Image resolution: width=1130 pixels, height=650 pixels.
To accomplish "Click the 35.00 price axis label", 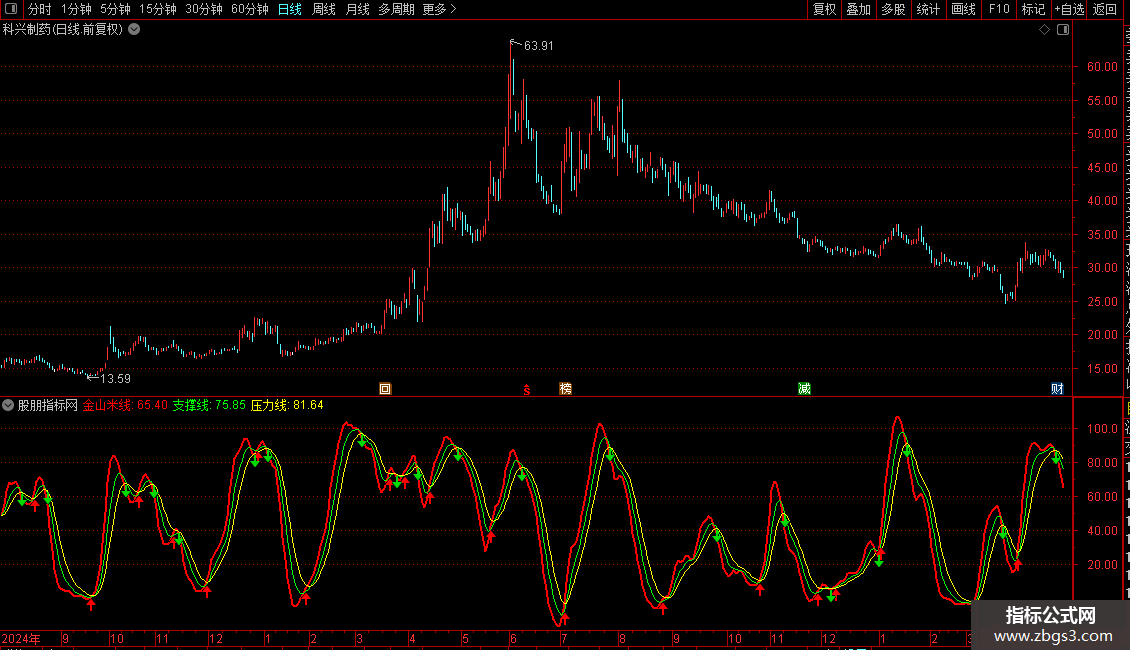I will pyautogui.click(x=1103, y=234).
